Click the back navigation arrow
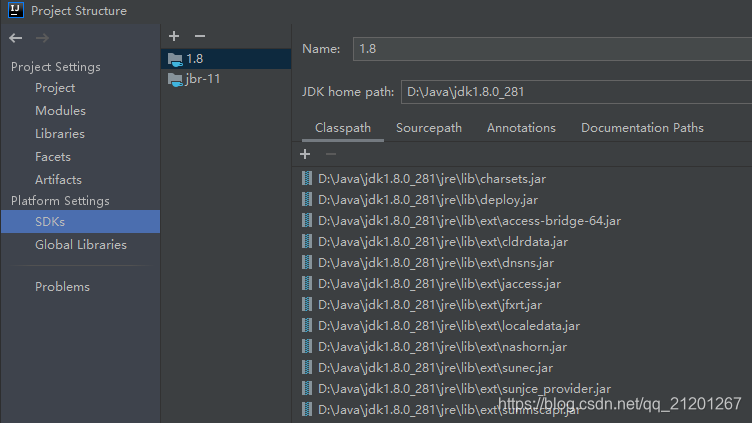This screenshot has width=752, height=423. tap(16, 38)
